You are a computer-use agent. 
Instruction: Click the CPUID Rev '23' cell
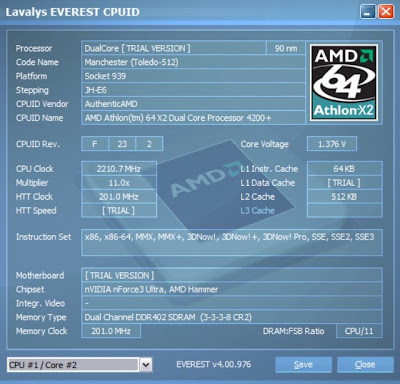(122, 144)
